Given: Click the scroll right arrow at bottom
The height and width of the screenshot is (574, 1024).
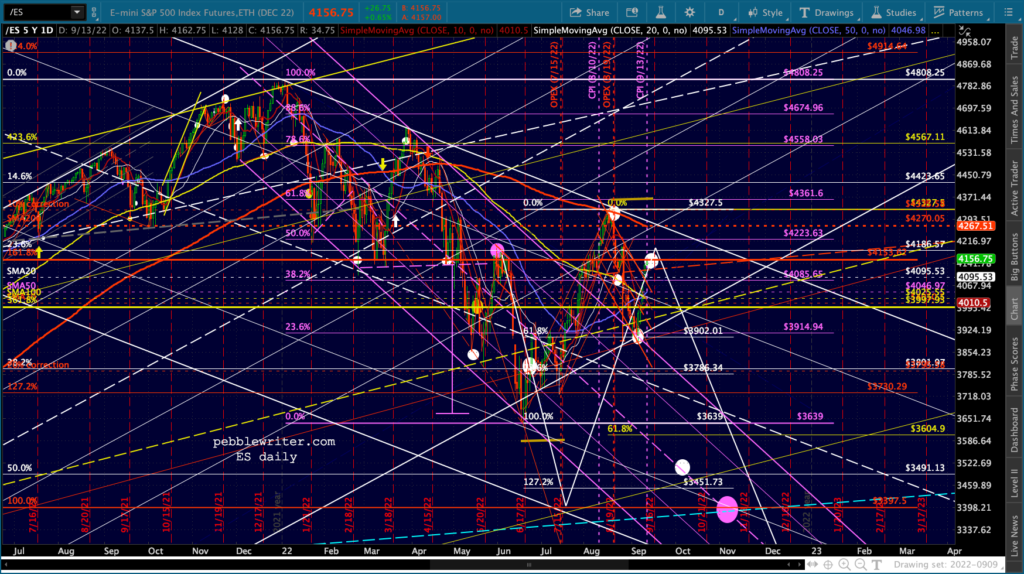Looking at the screenshot, I should click(x=798, y=565).
